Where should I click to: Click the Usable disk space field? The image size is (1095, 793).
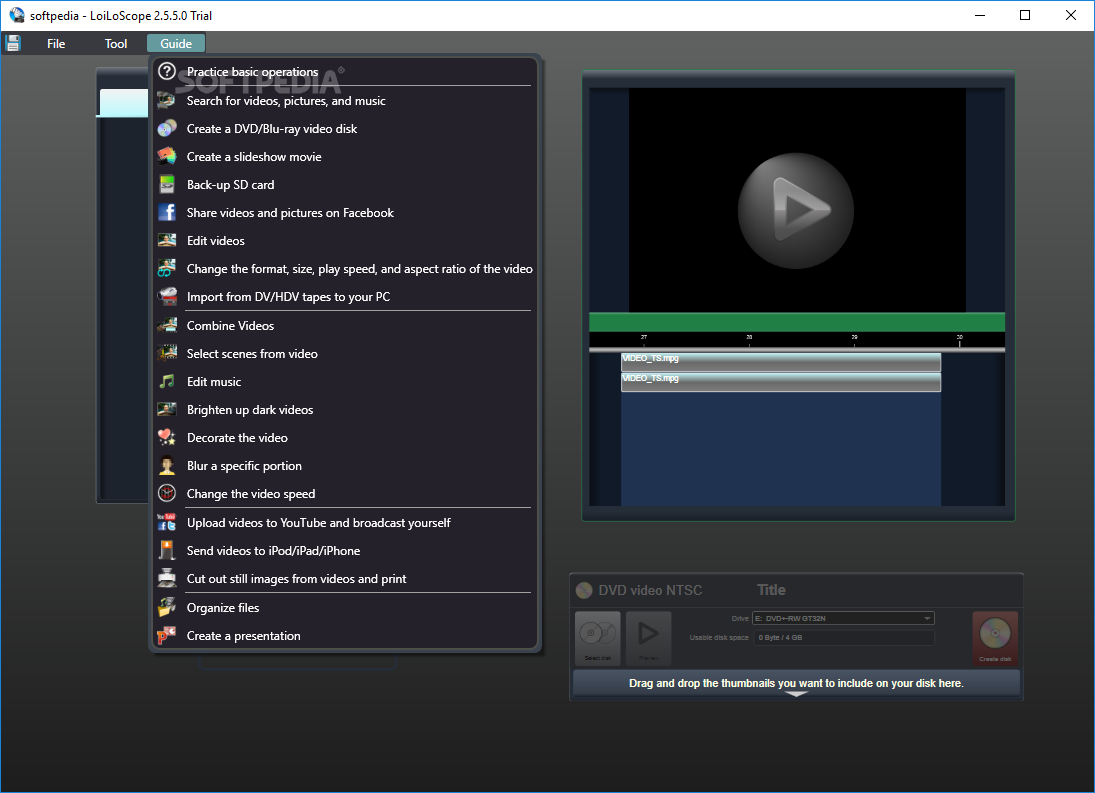coord(844,637)
